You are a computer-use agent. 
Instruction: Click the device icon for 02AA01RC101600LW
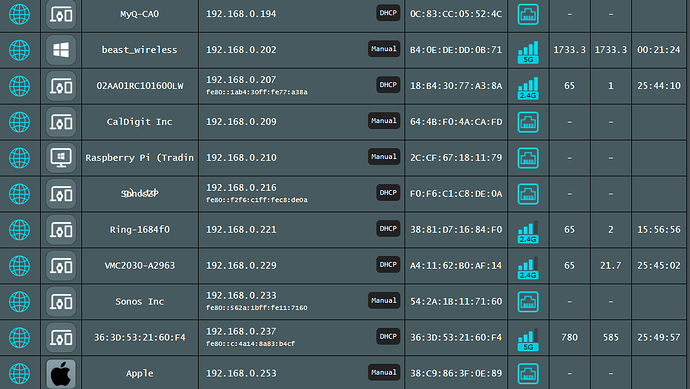pos(61,86)
